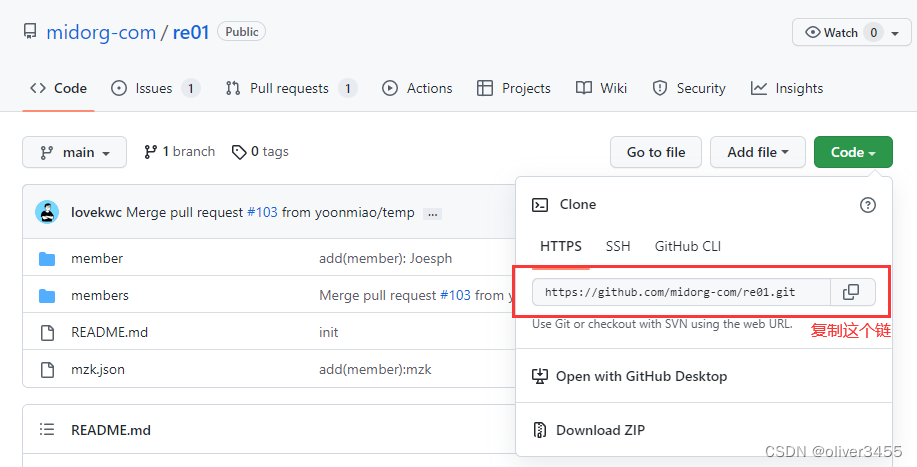Click the Go to file button
Image resolution: width=917 pixels, height=467 pixels.
point(656,152)
